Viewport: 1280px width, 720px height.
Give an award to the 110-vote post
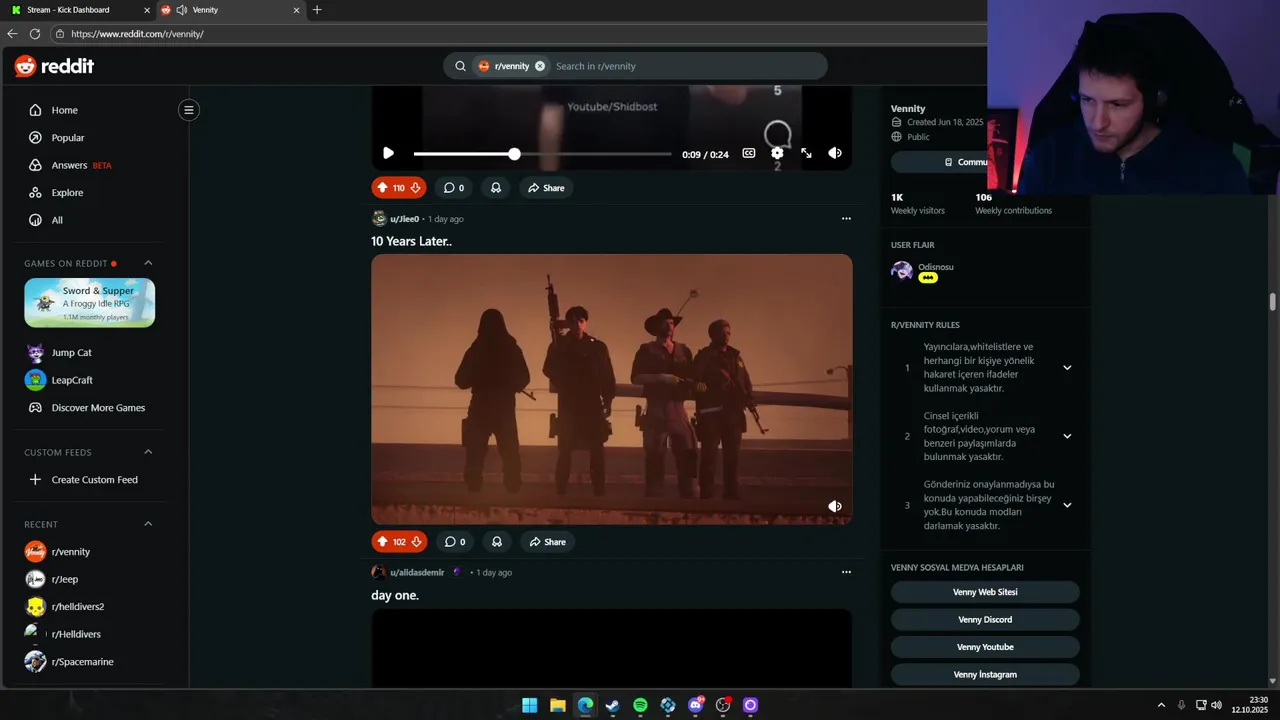click(496, 188)
